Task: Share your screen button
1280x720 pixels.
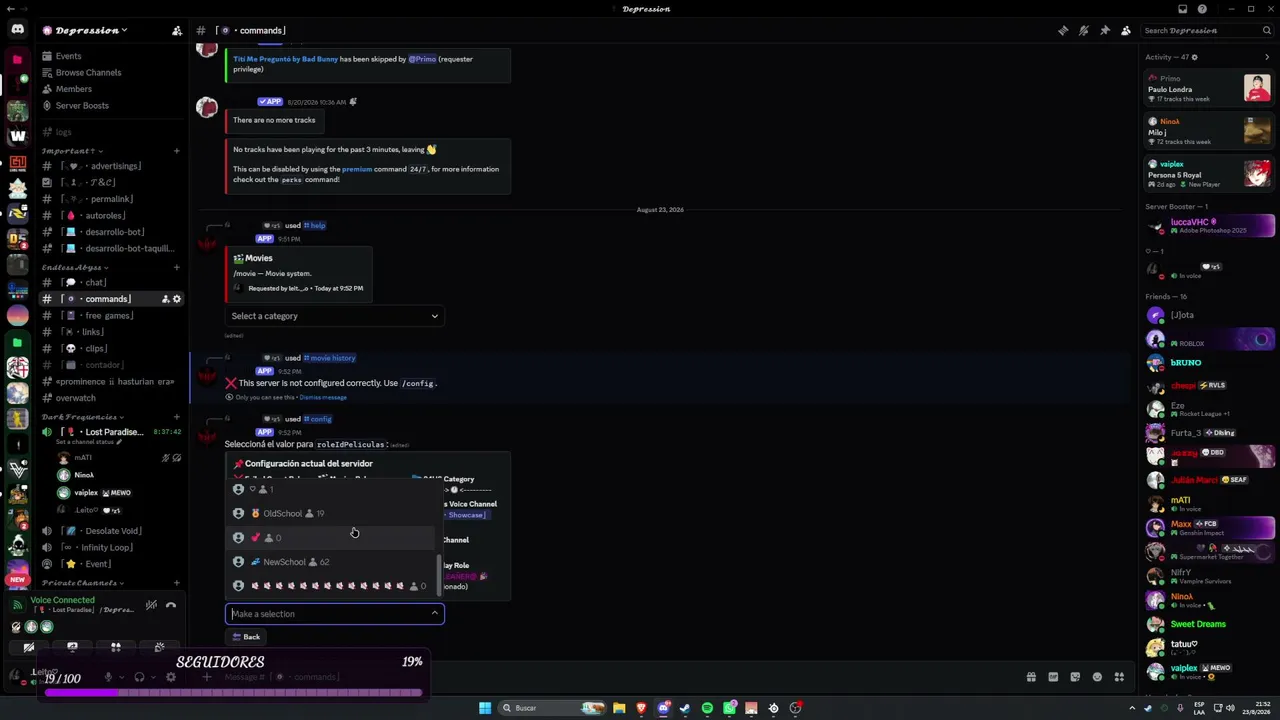Action: pos(72,647)
